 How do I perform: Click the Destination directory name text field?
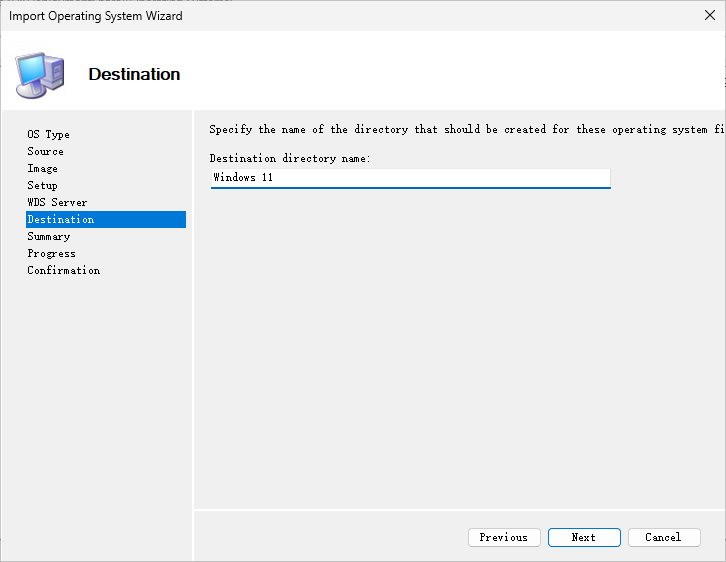point(410,177)
